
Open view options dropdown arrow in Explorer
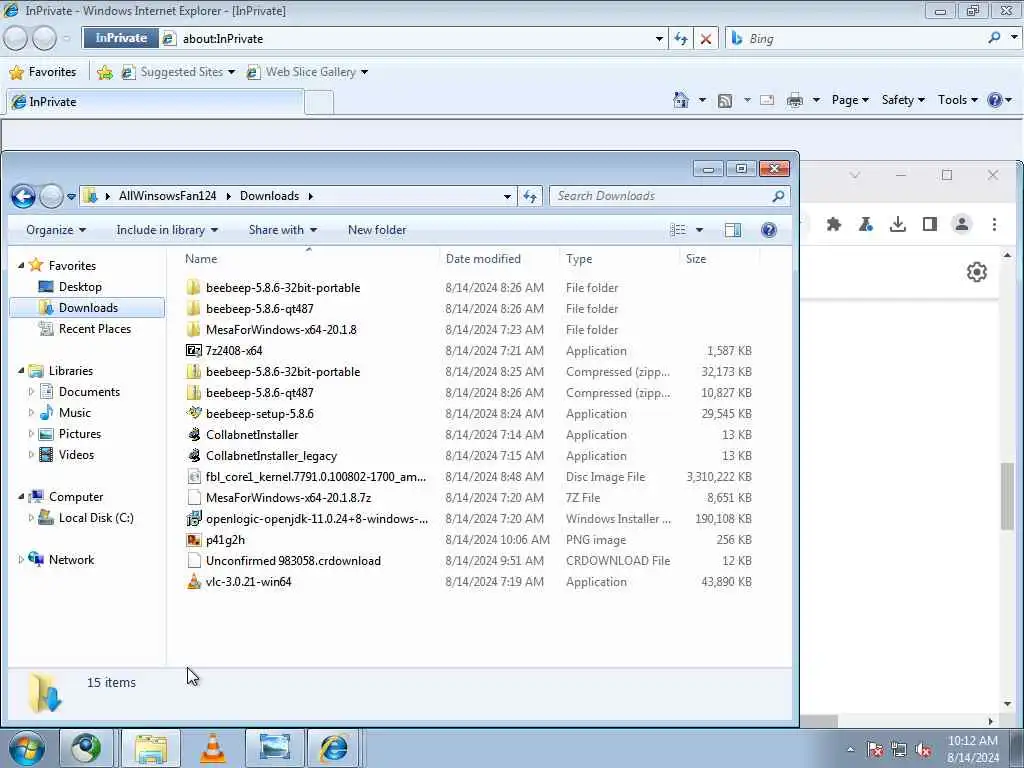(x=699, y=230)
